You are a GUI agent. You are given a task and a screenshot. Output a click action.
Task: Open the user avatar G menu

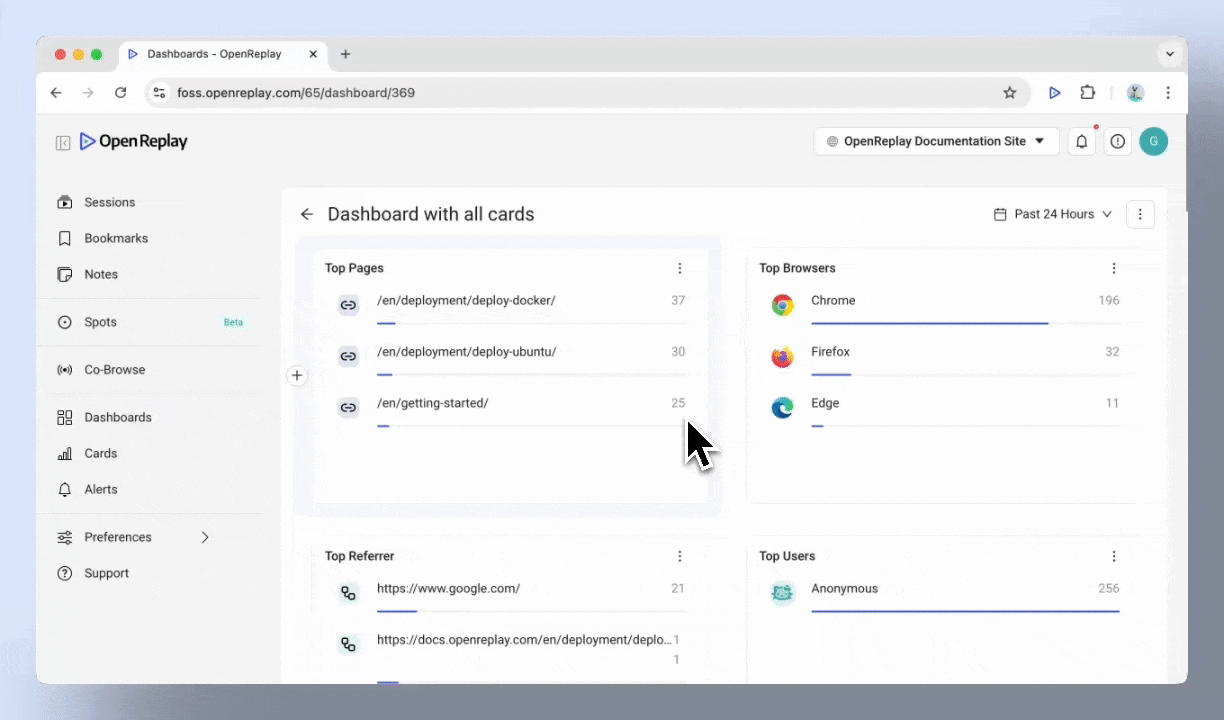pos(1154,141)
